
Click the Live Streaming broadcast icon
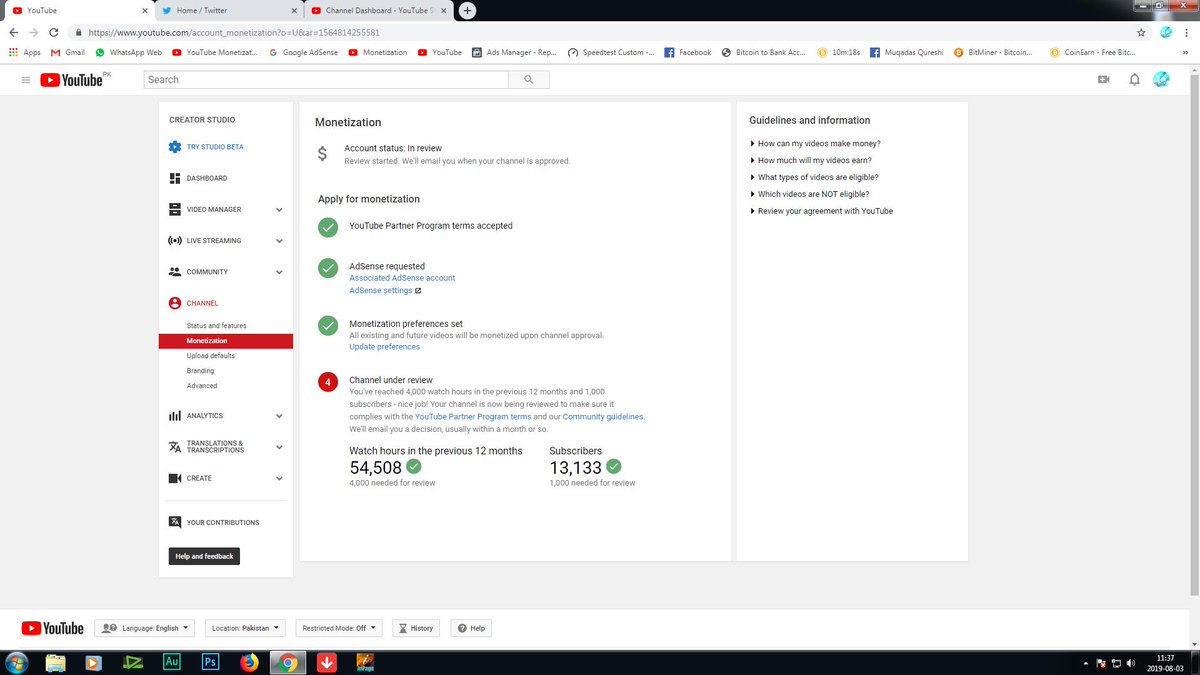pos(175,241)
